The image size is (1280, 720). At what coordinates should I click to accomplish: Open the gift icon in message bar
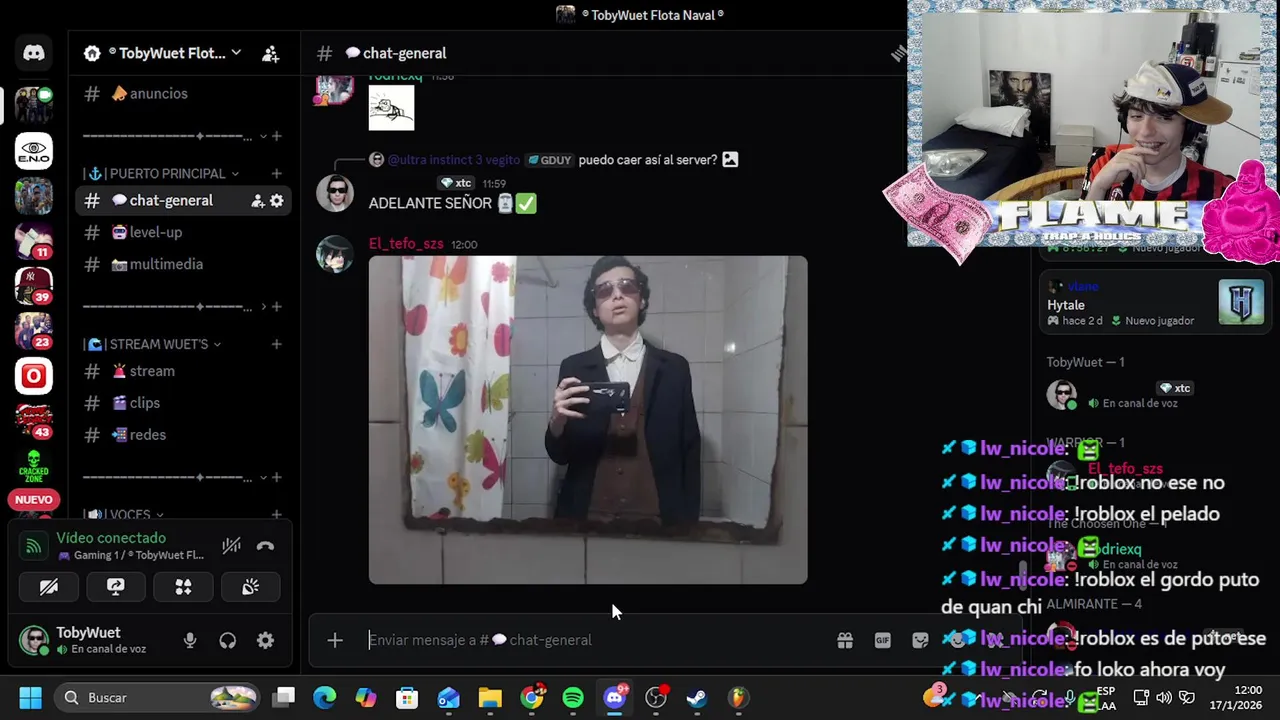click(845, 640)
